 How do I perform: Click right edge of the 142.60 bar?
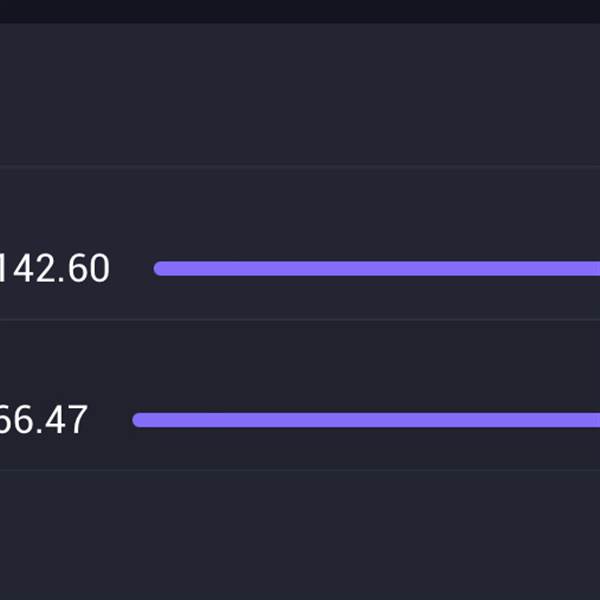coord(595,268)
